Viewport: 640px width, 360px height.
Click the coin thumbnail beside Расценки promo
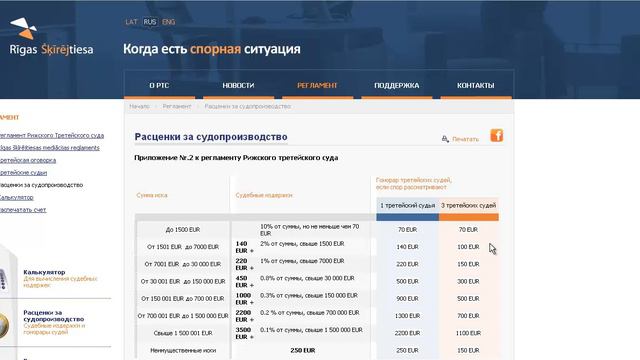click(x=4, y=325)
